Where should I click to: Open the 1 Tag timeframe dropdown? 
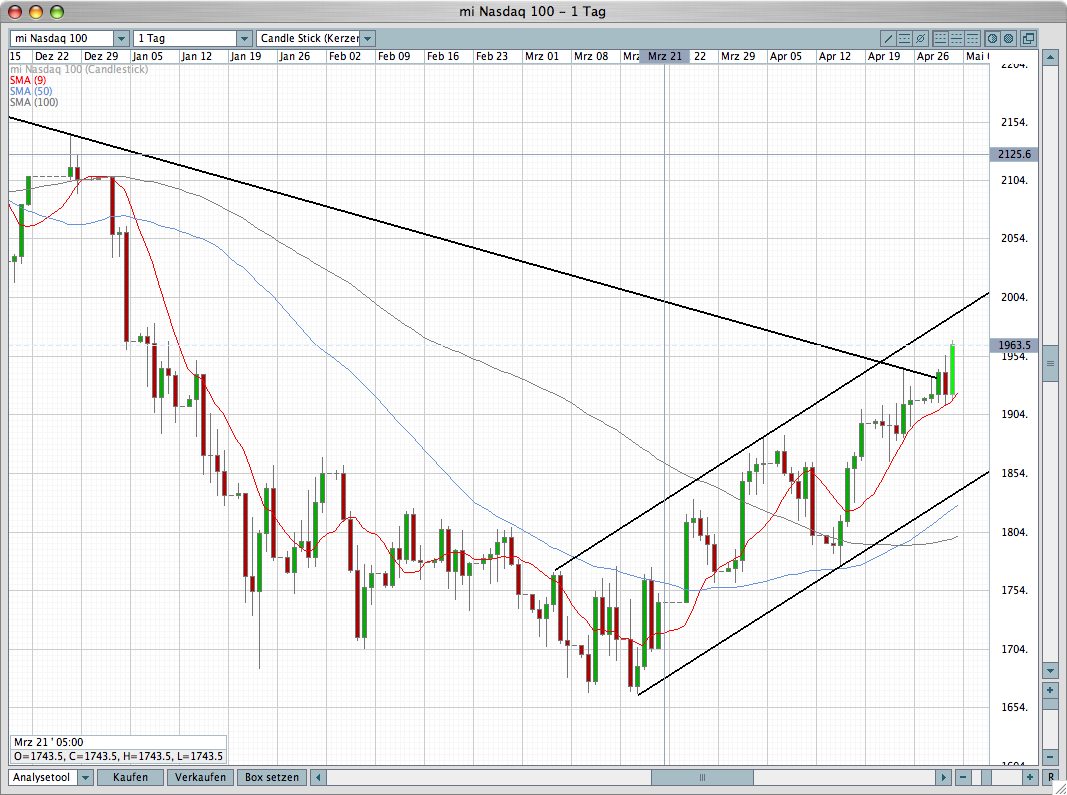[x=245, y=38]
